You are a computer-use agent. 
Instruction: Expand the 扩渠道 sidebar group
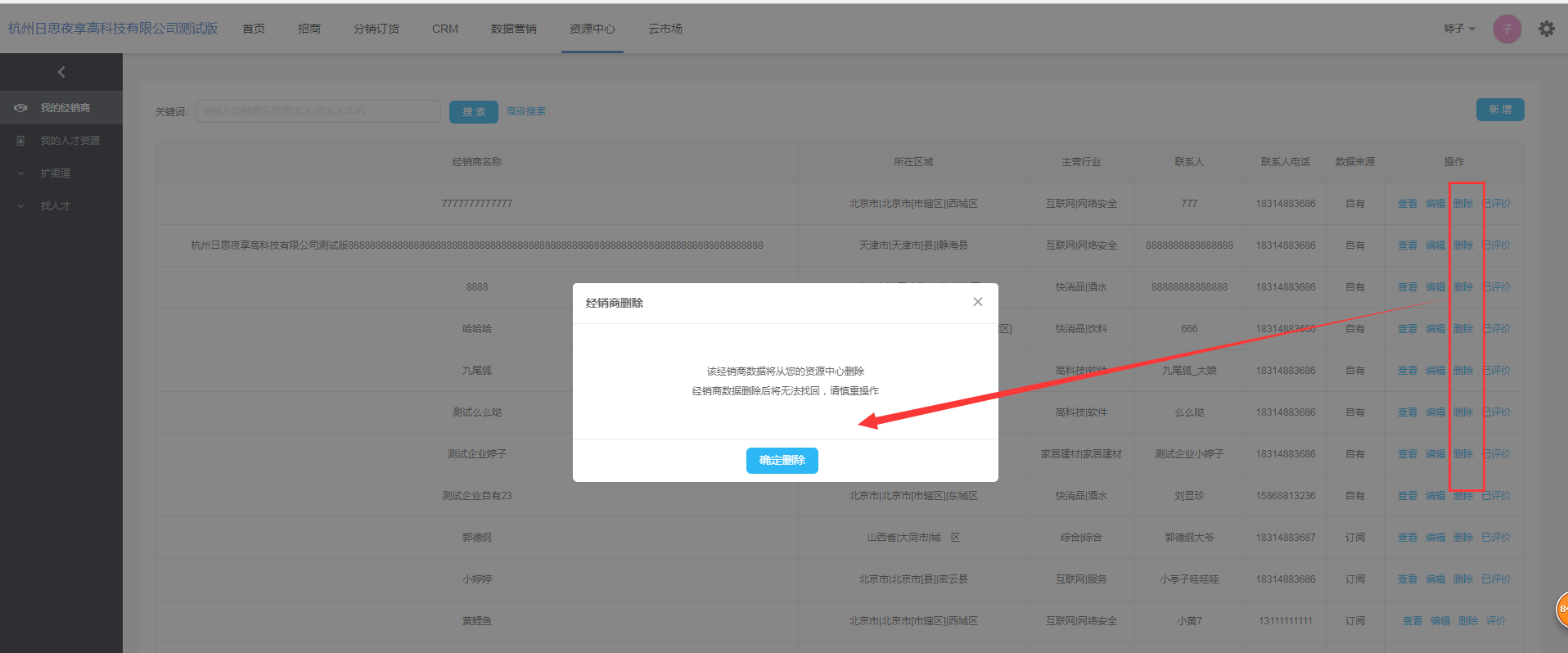coord(55,173)
